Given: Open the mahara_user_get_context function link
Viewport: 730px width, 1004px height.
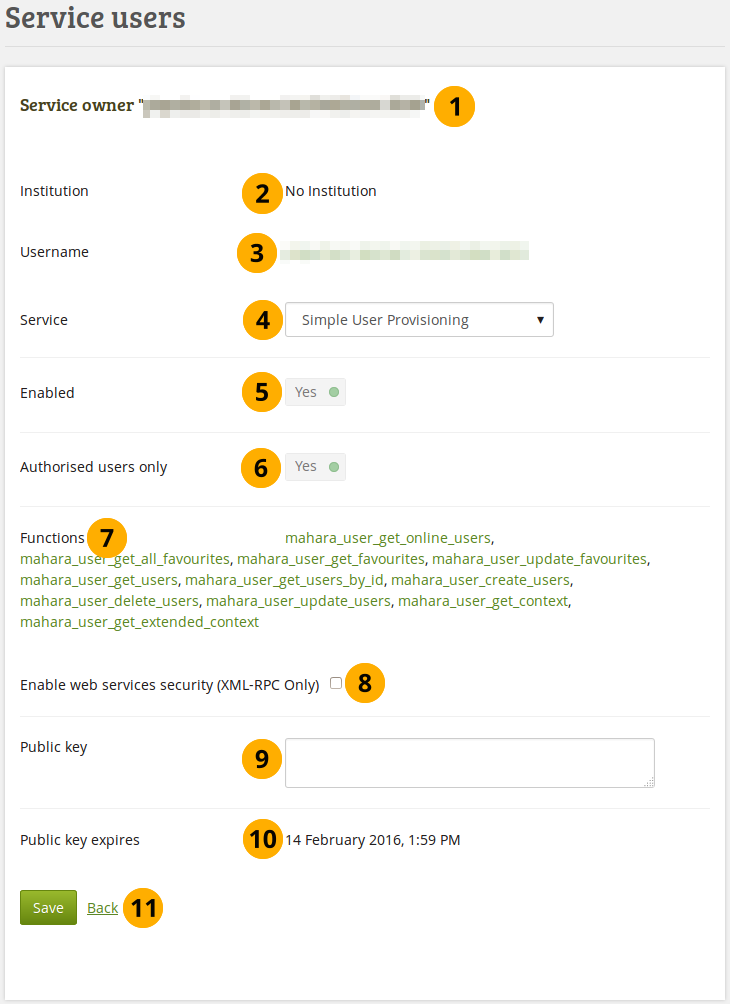Looking at the screenshot, I should (483, 601).
